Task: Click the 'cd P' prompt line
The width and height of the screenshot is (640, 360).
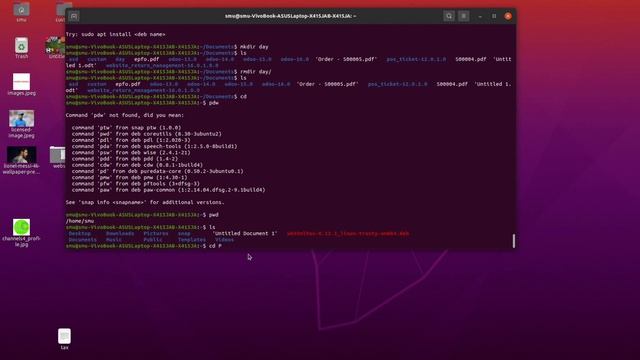Action: 144,246
